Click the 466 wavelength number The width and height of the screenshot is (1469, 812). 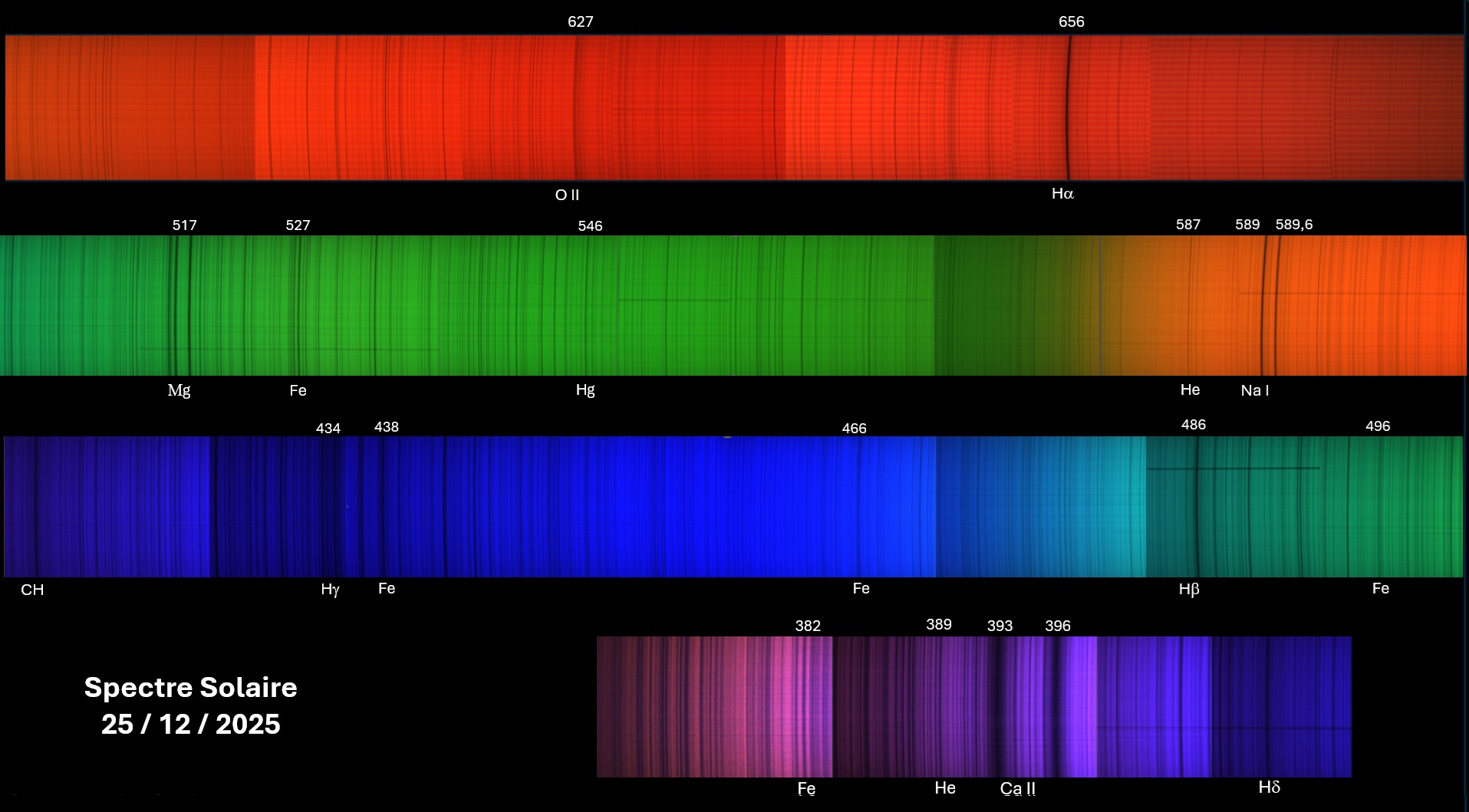point(855,429)
